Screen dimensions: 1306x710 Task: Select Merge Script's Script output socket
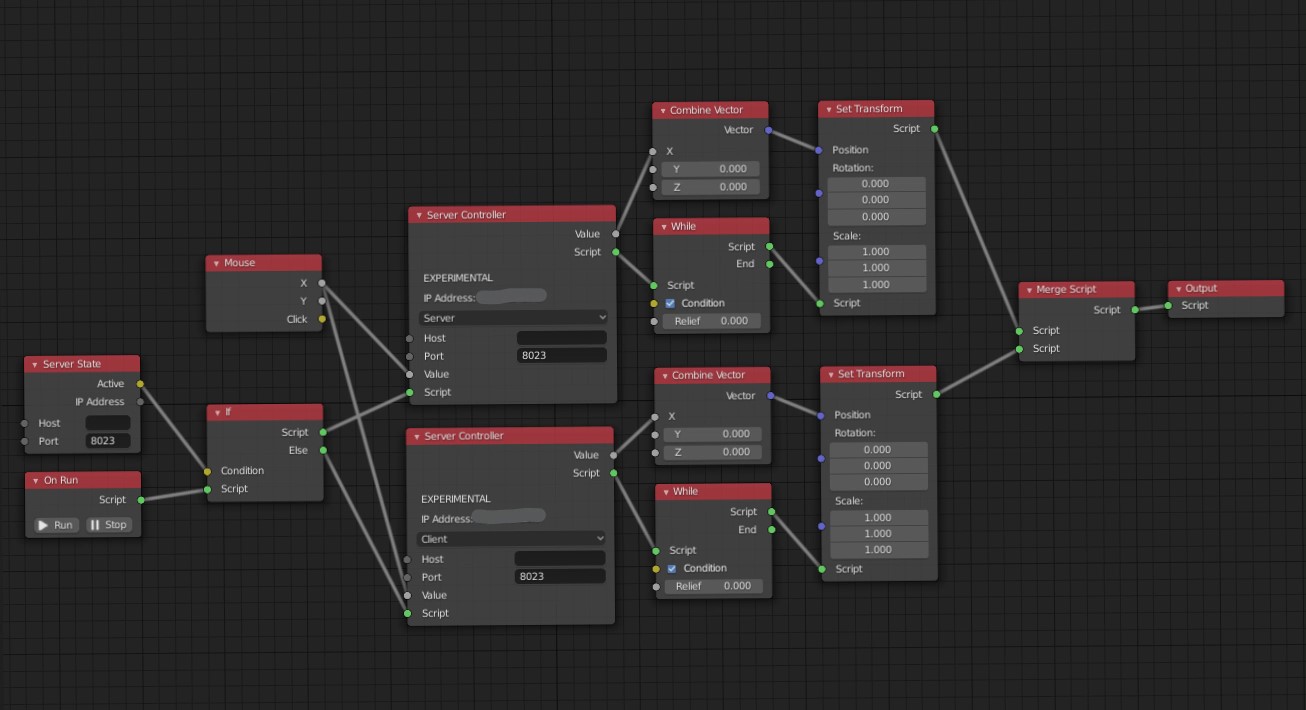point(1135,310)
